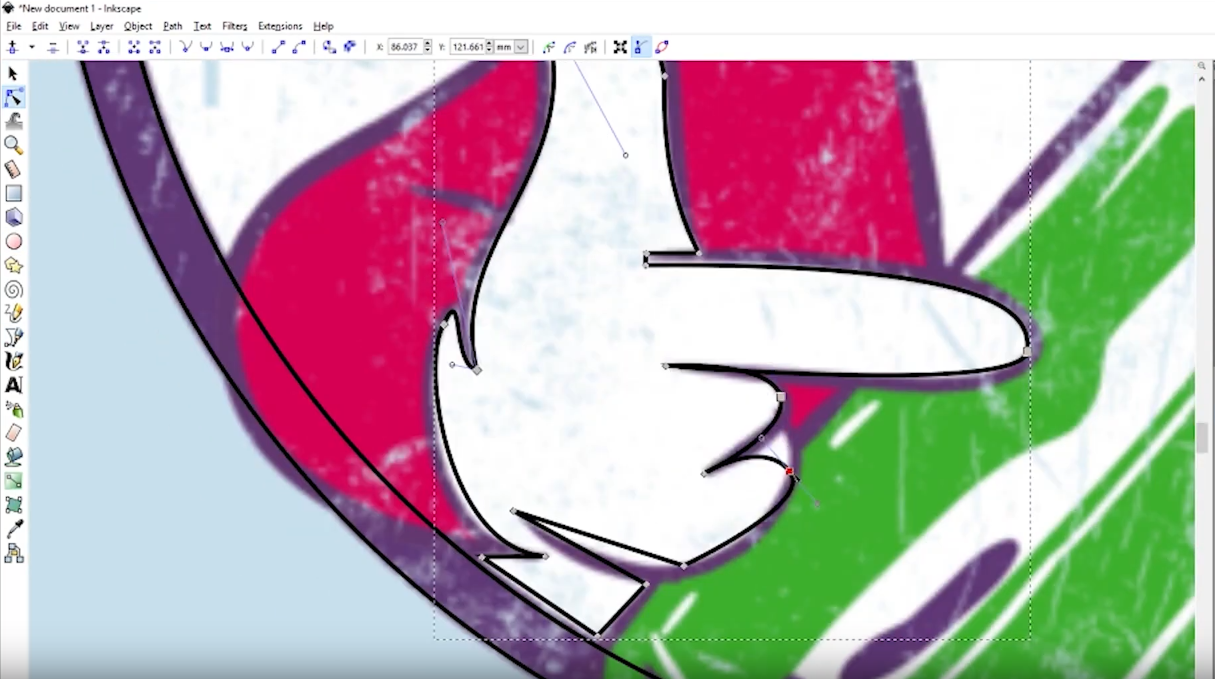
Task: Select the Measure ruler tool
Action: (x=13, y=169)
